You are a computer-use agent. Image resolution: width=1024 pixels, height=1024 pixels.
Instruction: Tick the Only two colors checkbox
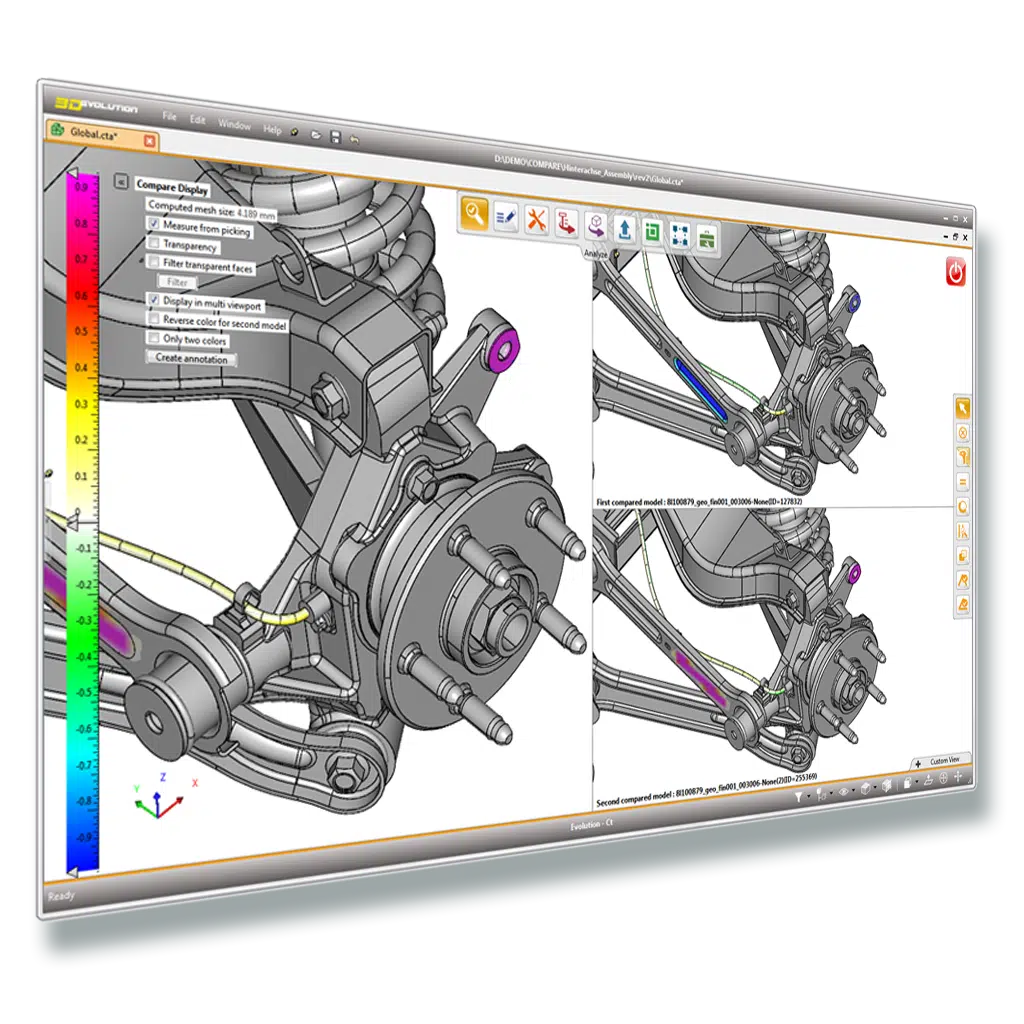pyautogui.click(x=153, y=338)
